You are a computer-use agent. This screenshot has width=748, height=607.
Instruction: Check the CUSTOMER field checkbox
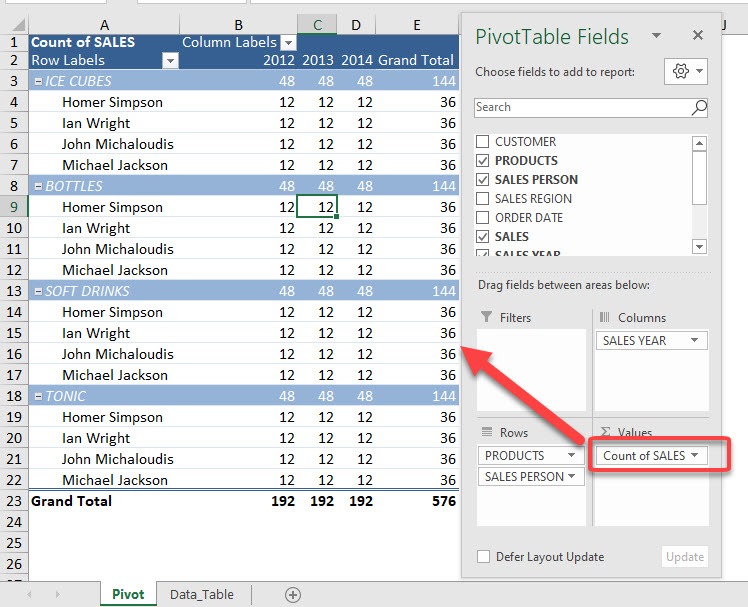coord(483,141)
